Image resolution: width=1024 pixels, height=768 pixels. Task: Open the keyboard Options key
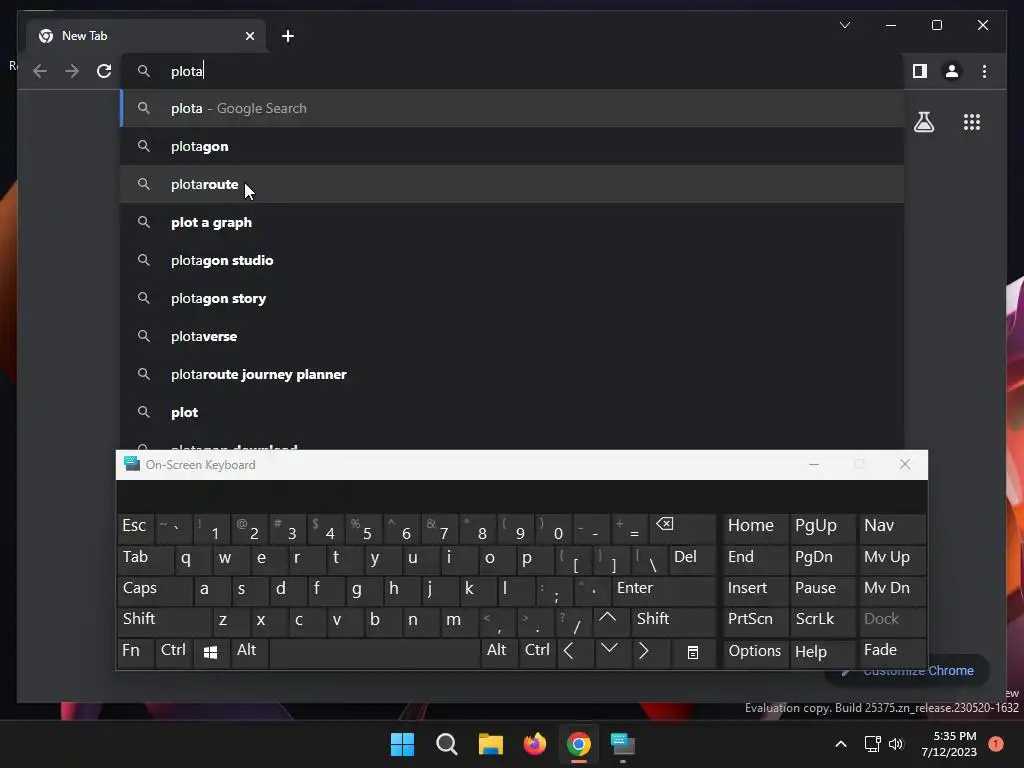coord(754,652)
